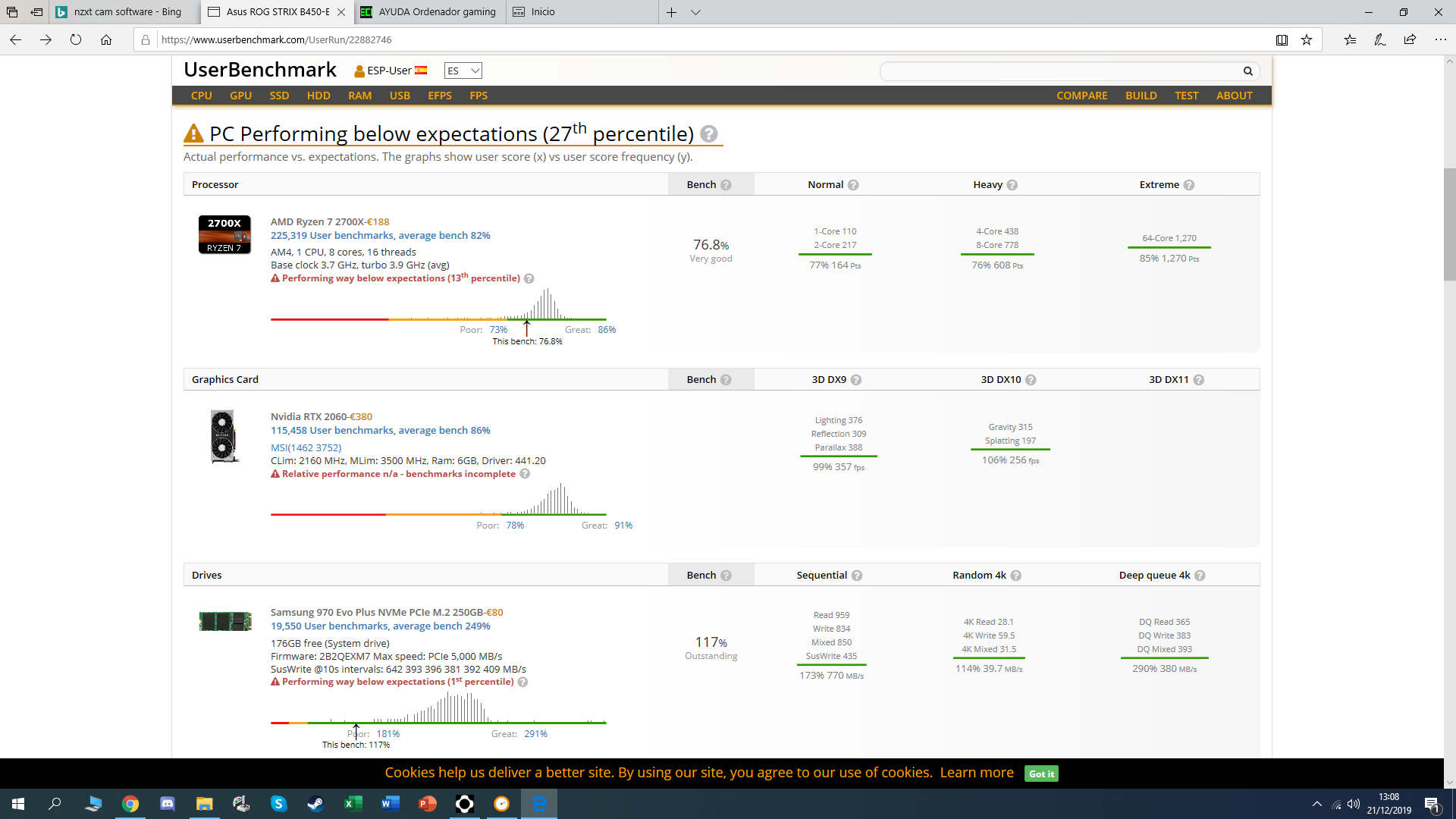Click the help icon next to 3D DX9
This screenshot has width=1456, height=819.
[x=856, y=380]
